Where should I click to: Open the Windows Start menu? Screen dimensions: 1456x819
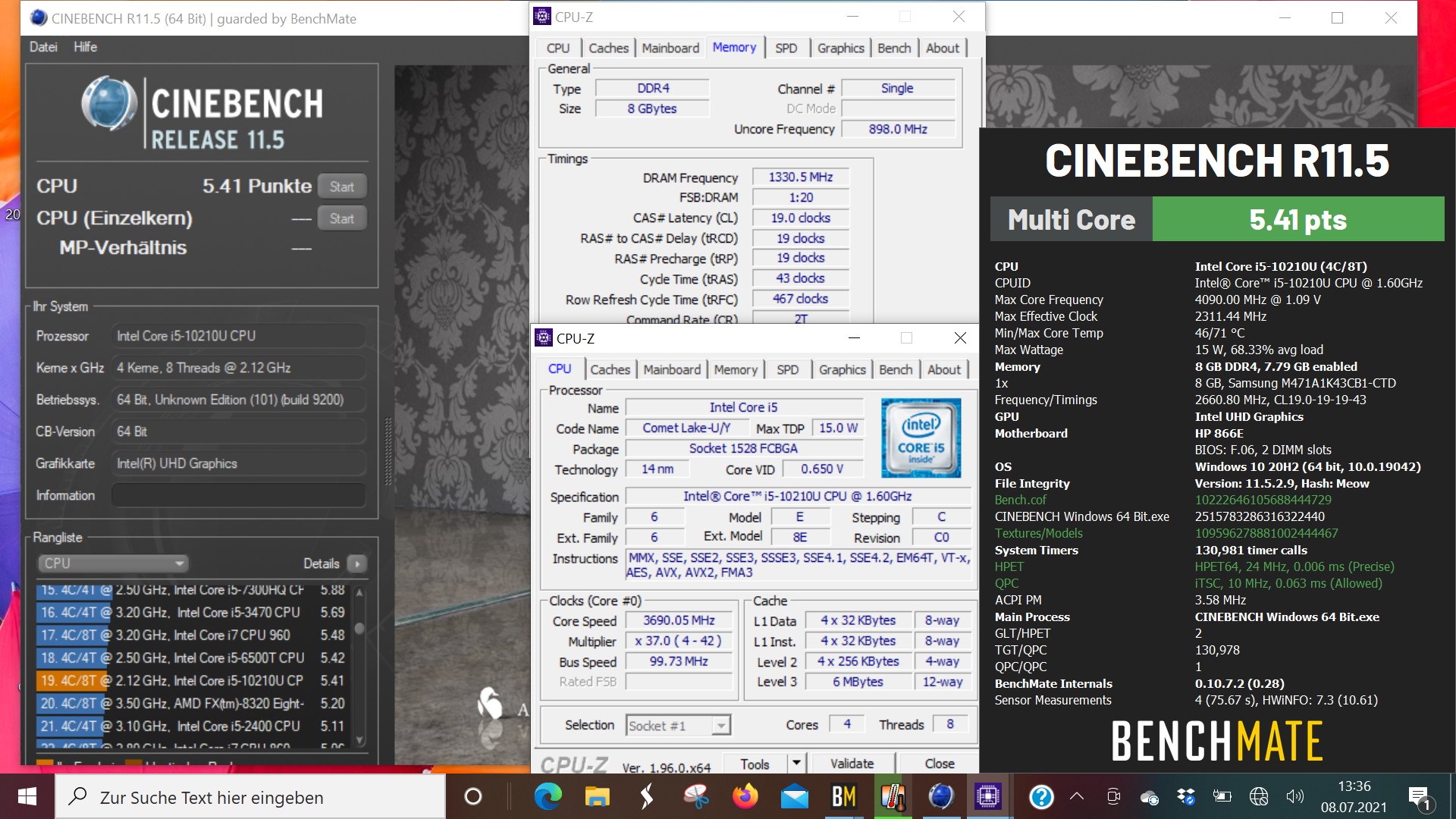[x=27, y=797]
